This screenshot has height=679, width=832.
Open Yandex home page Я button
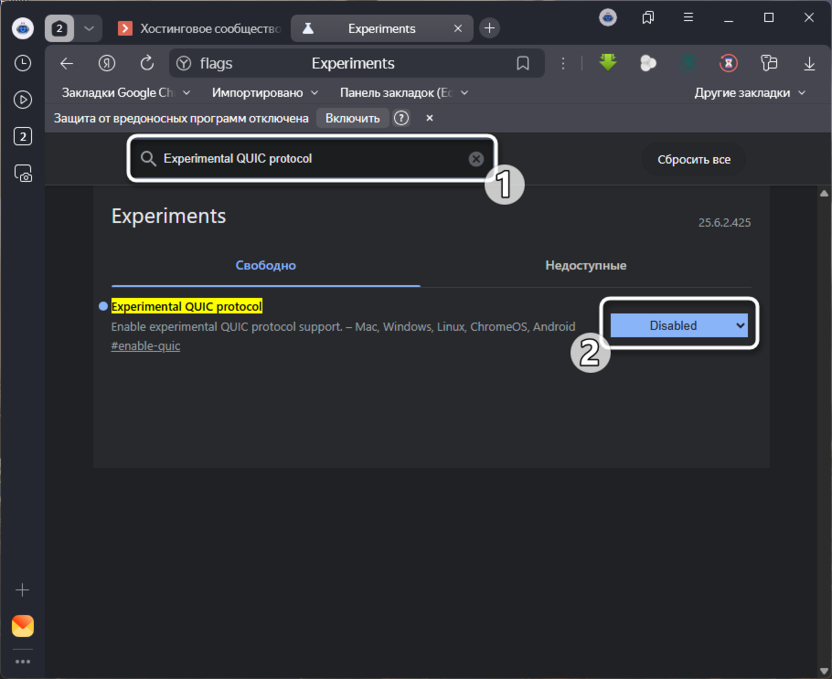click(107, 63)
